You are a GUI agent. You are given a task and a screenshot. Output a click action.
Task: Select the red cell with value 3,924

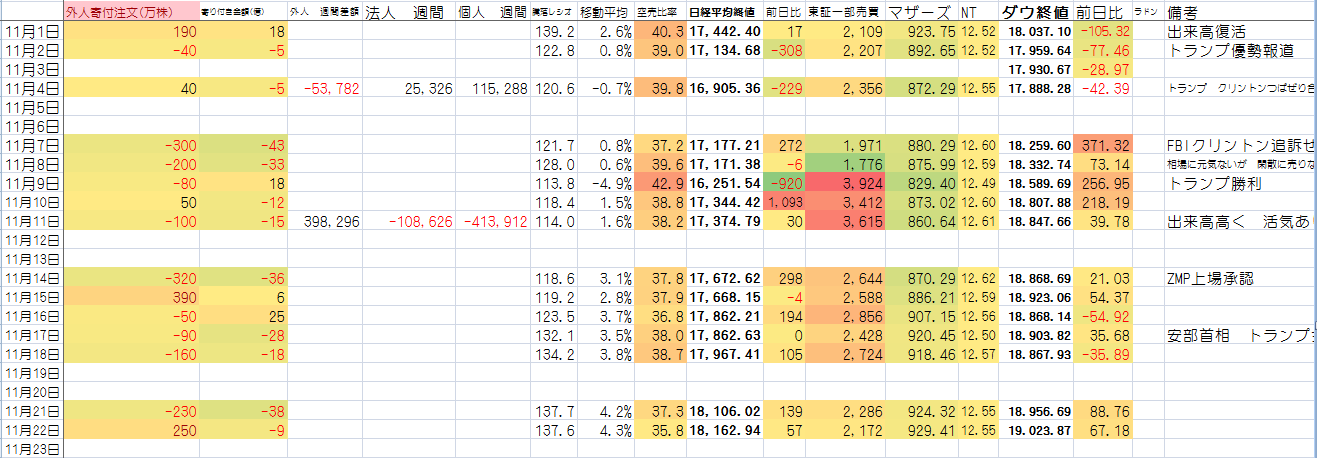point(846,184)
